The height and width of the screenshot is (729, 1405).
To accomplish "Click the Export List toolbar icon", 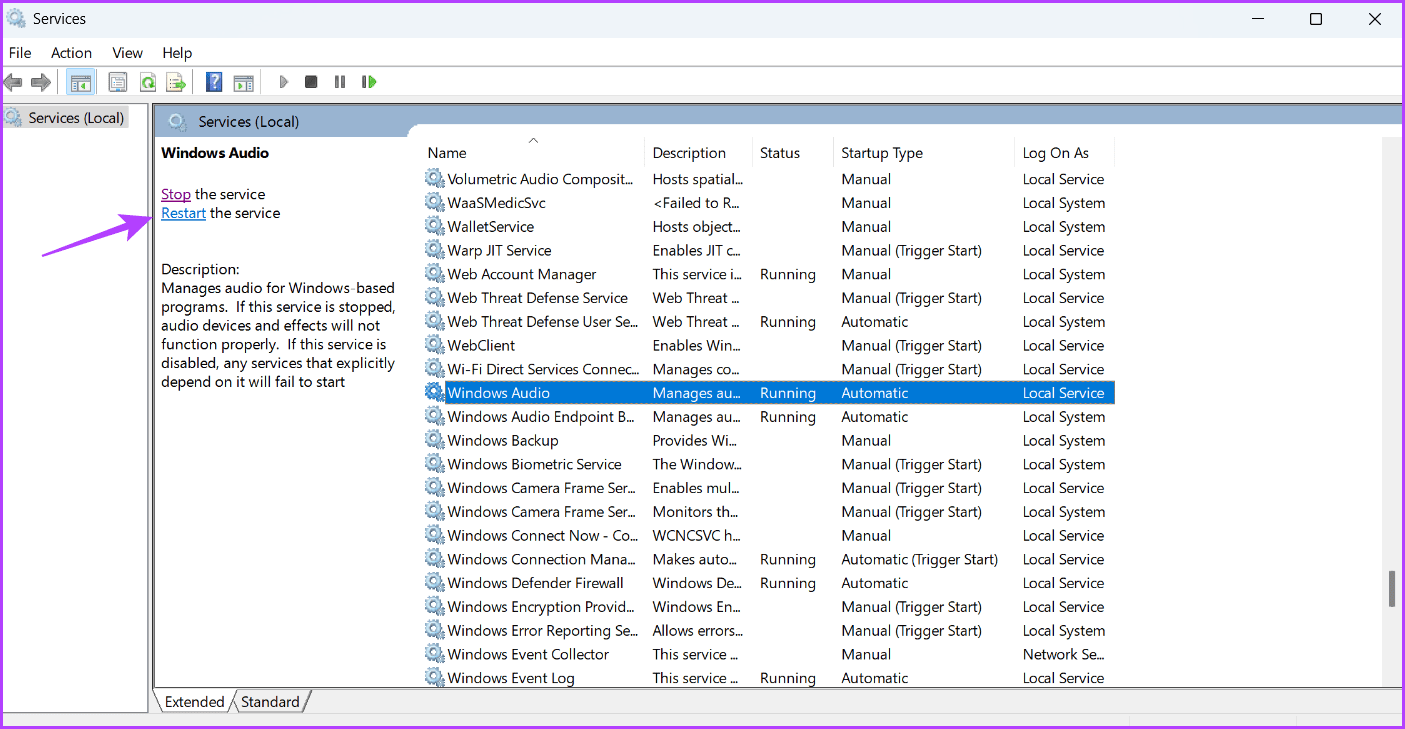I will point(177,82).
